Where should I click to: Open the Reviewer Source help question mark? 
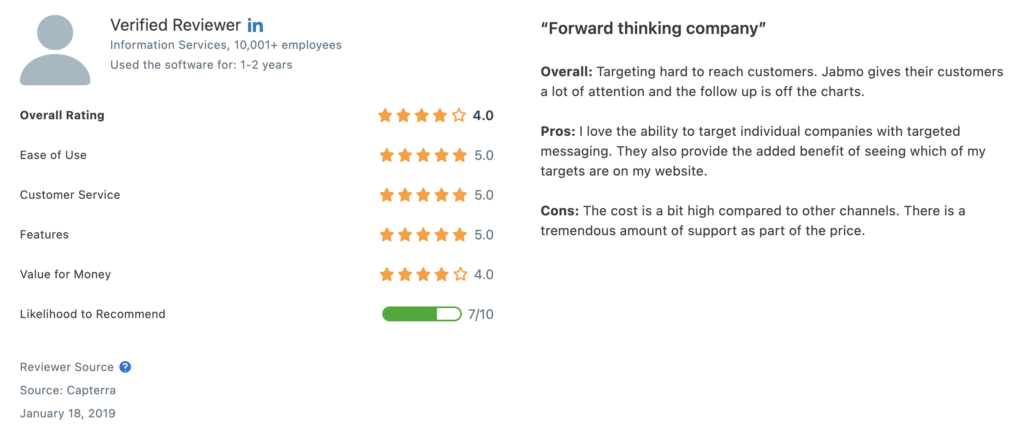(125, 367)
